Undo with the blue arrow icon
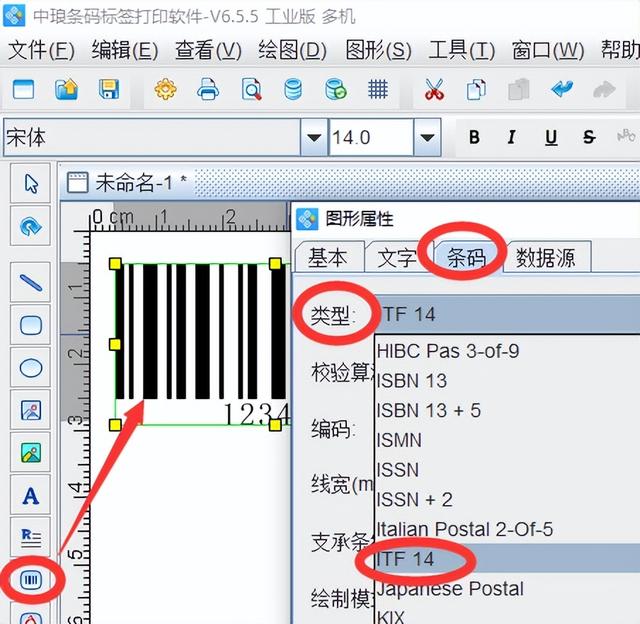This screenshot has height=624, width=640. pos(562,89)
